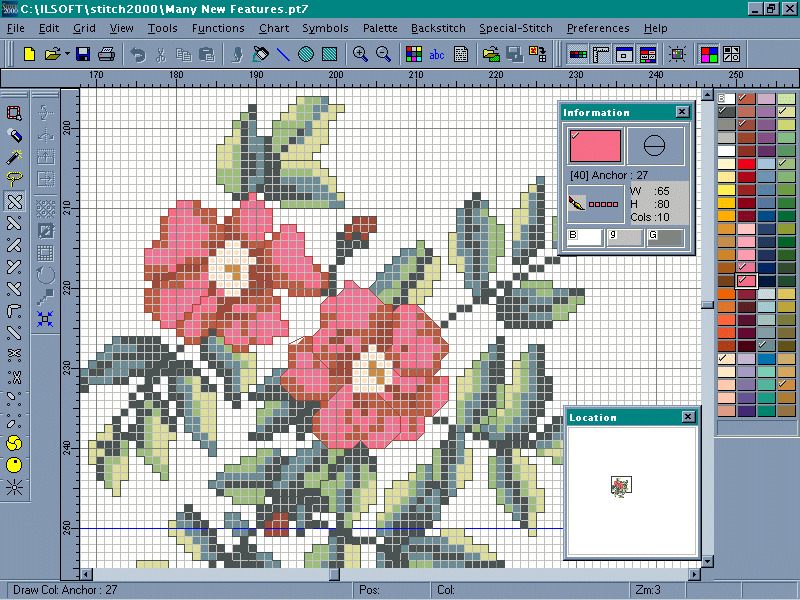Click the horizontal scrollbar right arrow

pos(694,574)
